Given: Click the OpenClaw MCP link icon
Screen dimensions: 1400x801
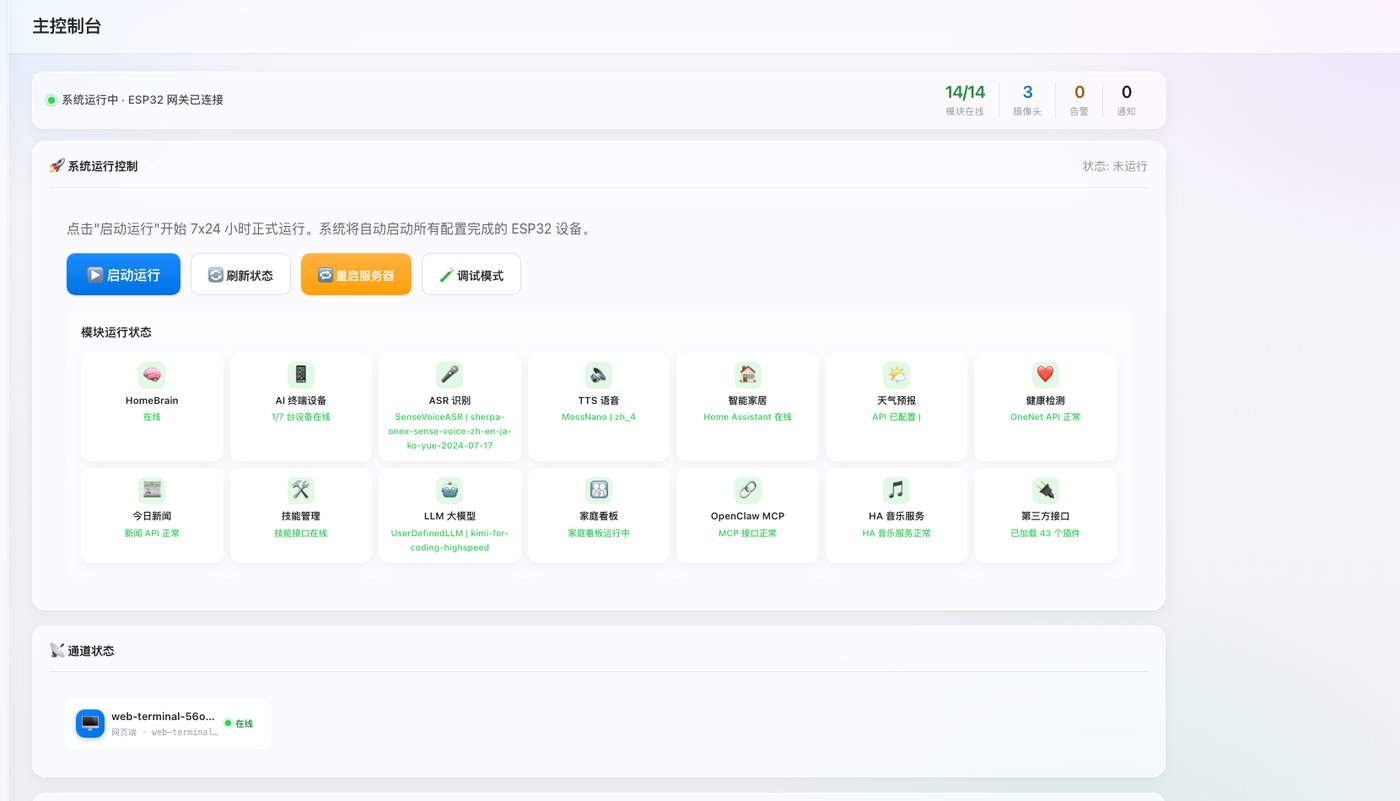Looking at the screenshot, I should coord(747,490).
